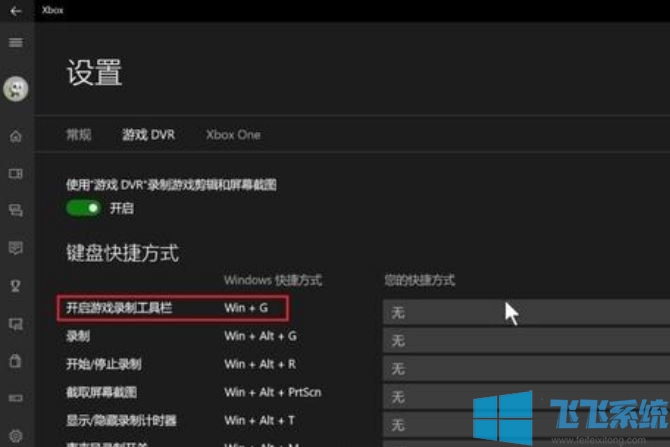Open the messages icon in sidebar
This screenshot has height=447, width=670.
(15, 247)
